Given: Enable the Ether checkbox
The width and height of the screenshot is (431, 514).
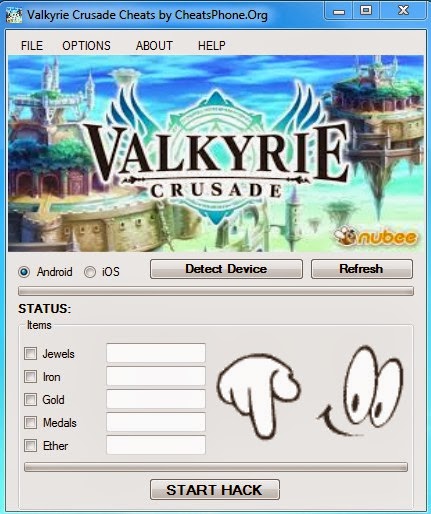Looking at the screenshot, I should click(x=30, y=446).
